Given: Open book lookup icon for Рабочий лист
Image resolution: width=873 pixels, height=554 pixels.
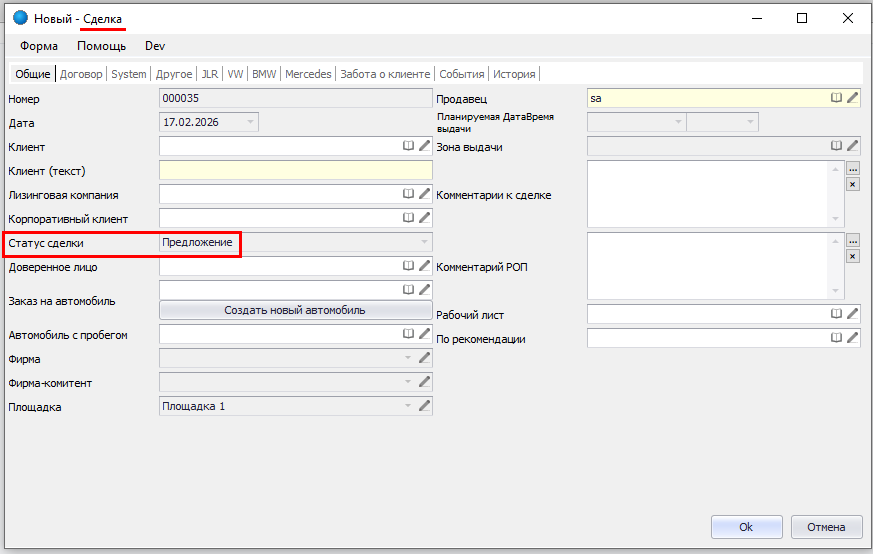Looking at the screenshot, I should (x=837, y=314).
